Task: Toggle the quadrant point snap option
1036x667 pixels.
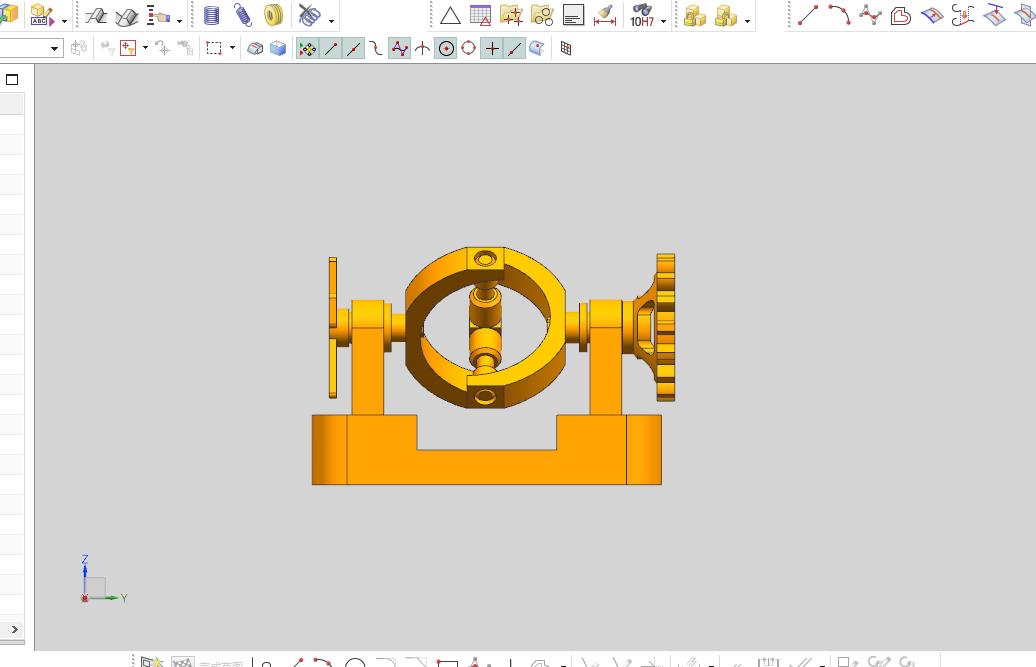Action: (468, 49)
